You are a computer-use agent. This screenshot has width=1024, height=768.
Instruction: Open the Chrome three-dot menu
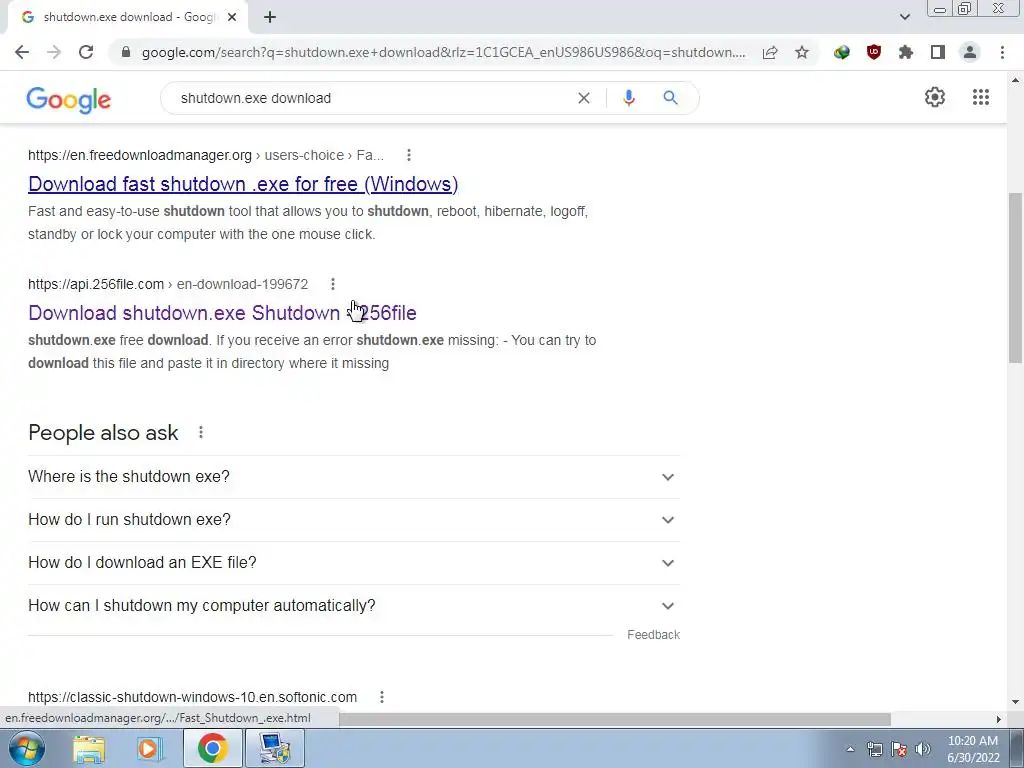pyautogui.click(x=1002, y=52)
